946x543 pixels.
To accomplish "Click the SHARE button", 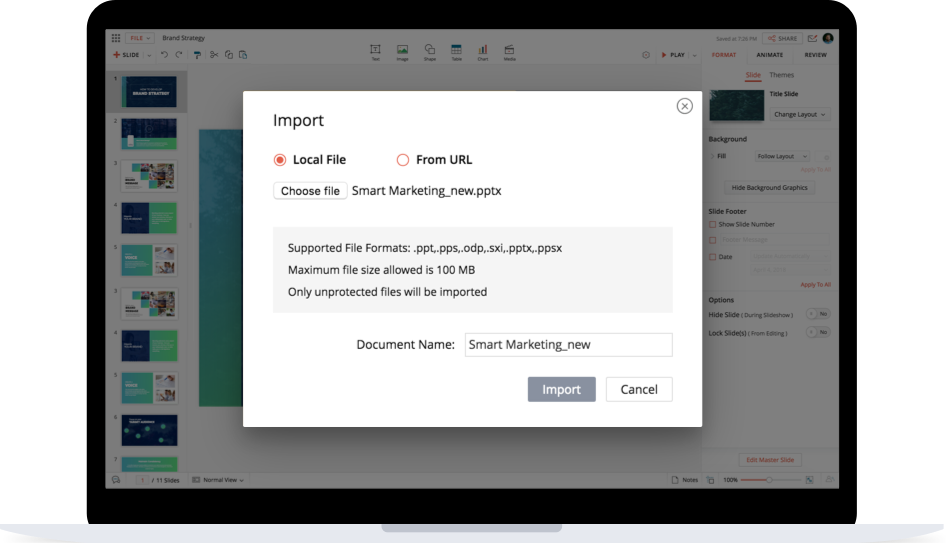I will (783, 39).
